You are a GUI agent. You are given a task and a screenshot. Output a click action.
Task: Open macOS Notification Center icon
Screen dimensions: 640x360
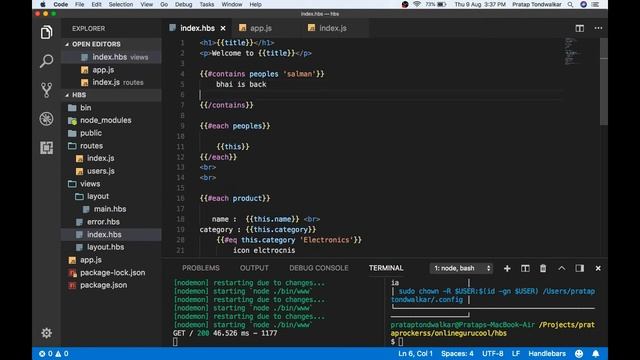(596, 4)
